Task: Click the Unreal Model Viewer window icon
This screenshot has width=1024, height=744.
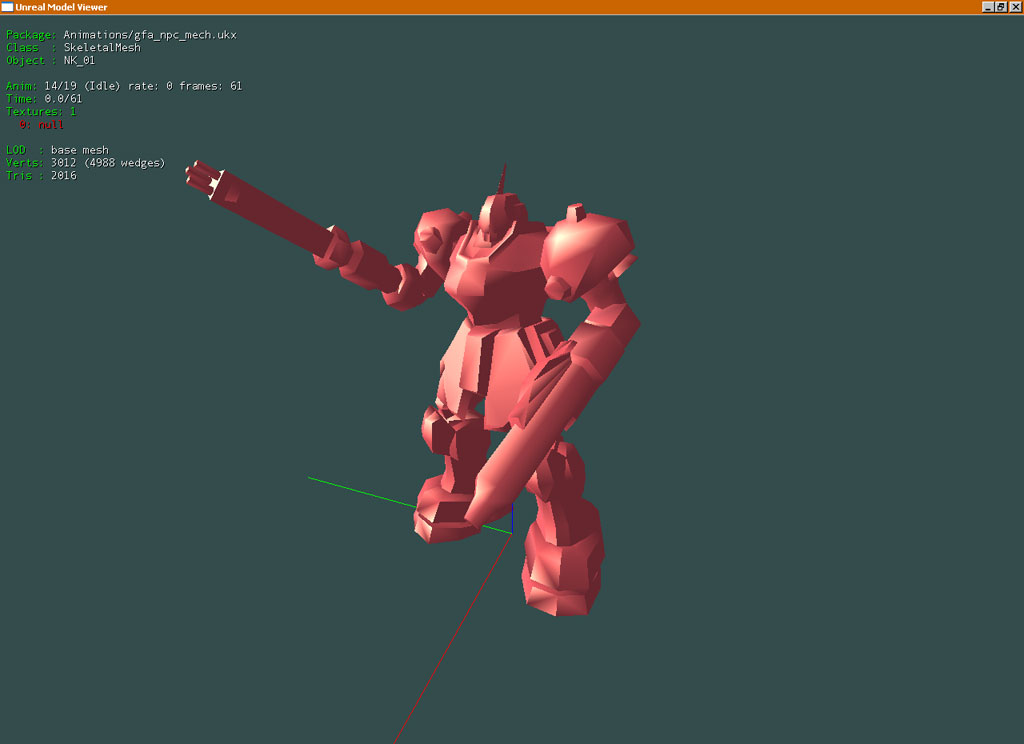Action: click(7, 7)
